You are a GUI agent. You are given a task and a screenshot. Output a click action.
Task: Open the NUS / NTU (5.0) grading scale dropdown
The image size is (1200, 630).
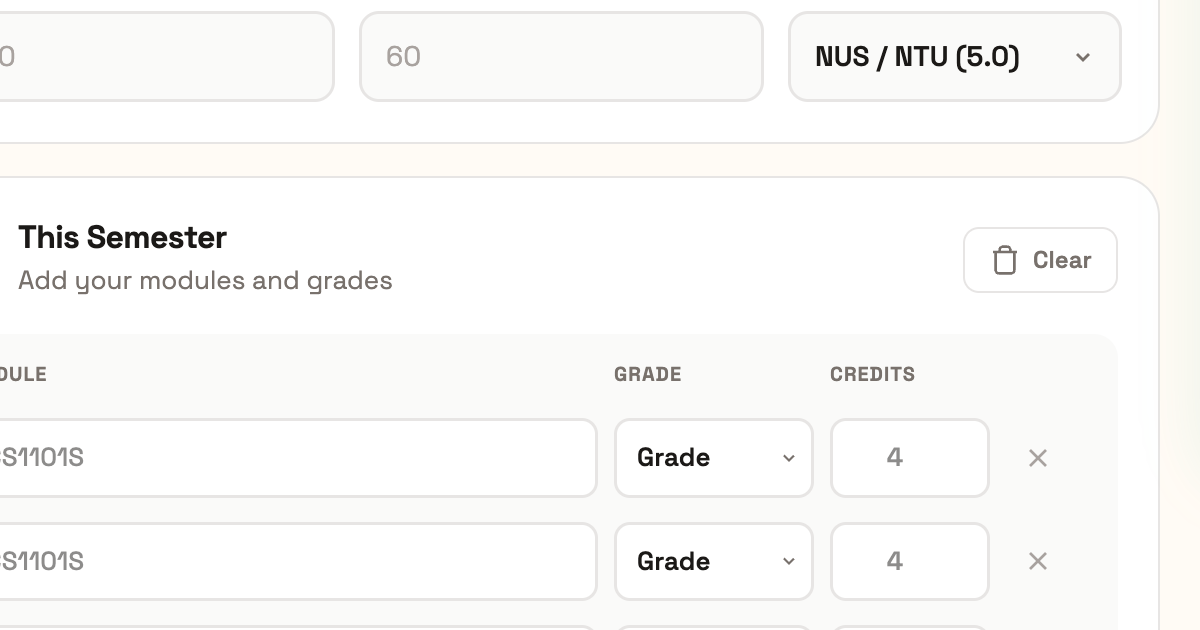click(954, 58)
